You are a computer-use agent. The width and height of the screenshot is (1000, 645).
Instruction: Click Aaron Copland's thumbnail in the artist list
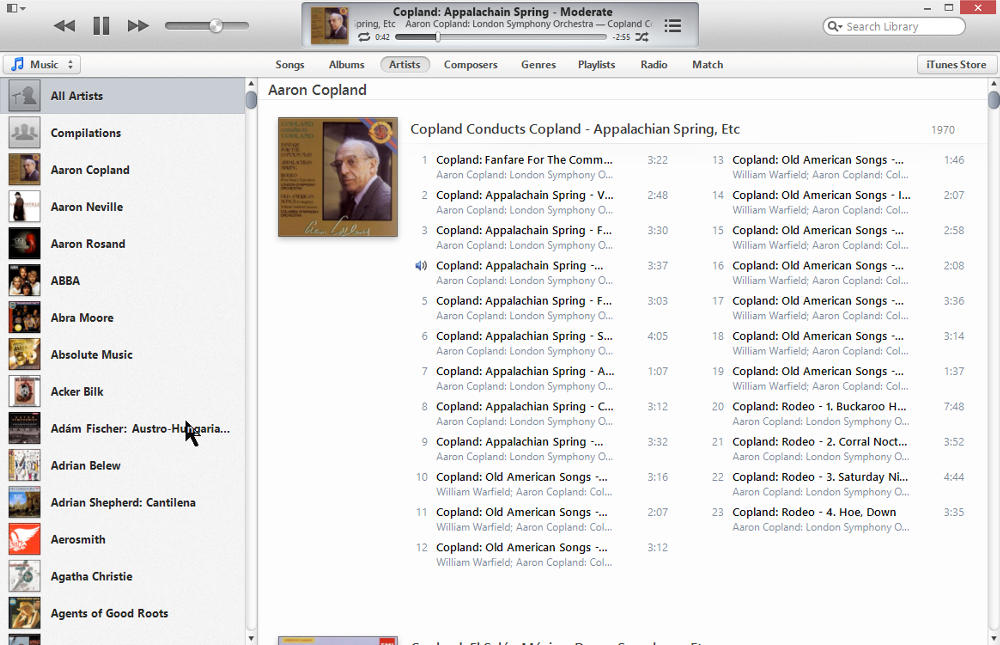(x=24, y=170)
